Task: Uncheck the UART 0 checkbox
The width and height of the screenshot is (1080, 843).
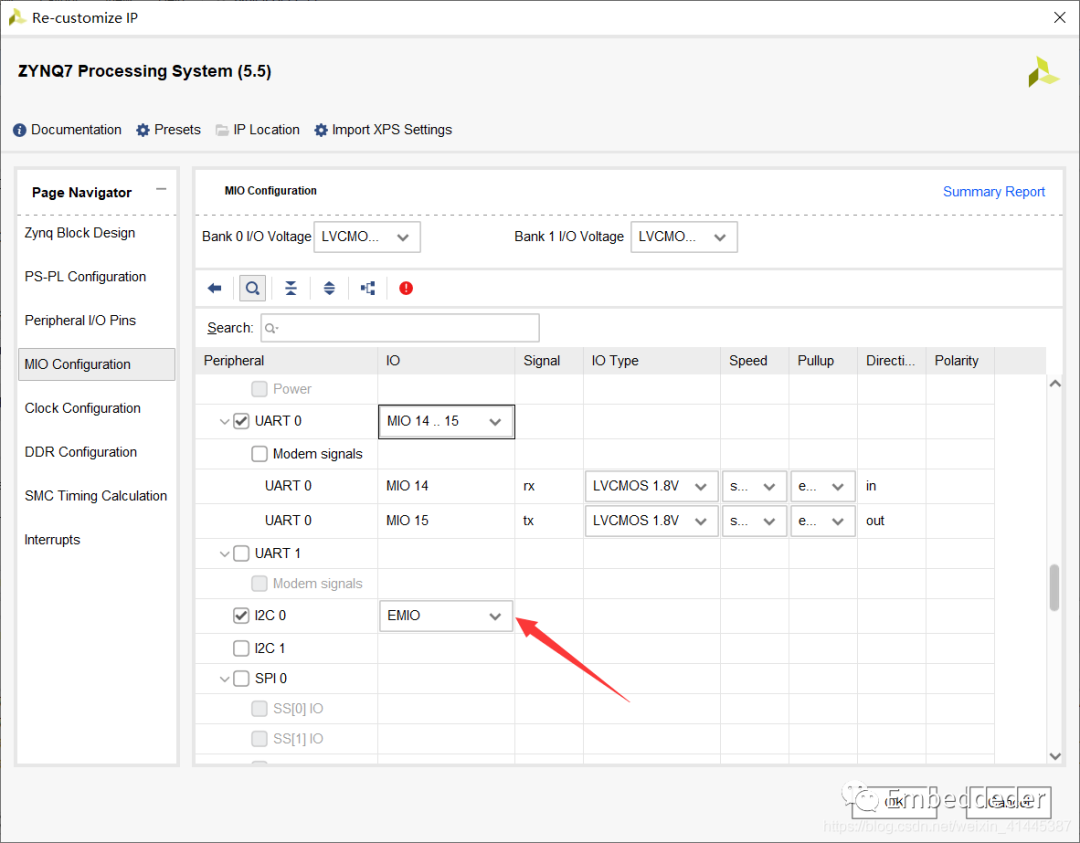Action: coord(241,421)
